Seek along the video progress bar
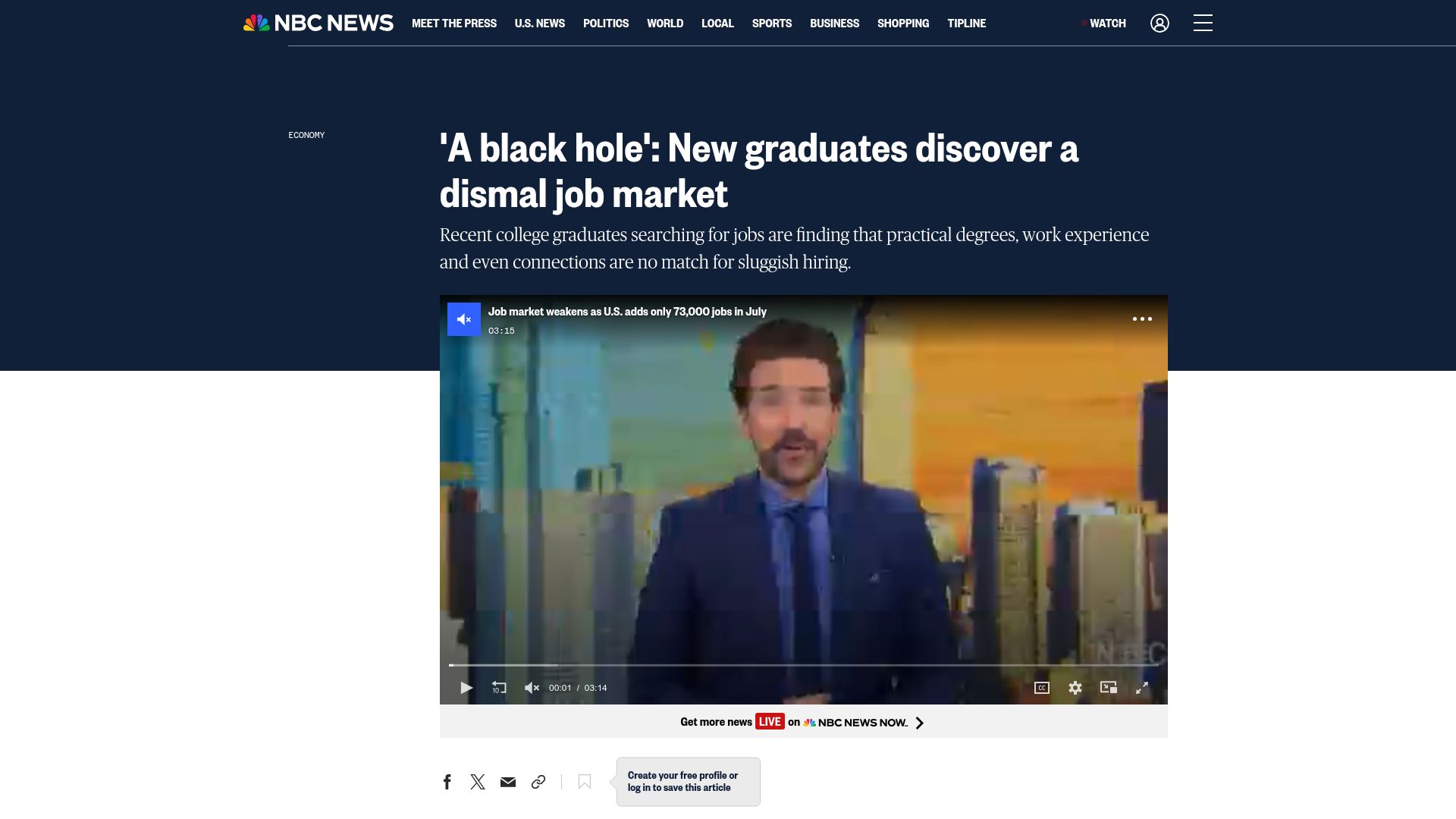The height and width of the screenshot is (819, 1456). [x=804, y=665]
